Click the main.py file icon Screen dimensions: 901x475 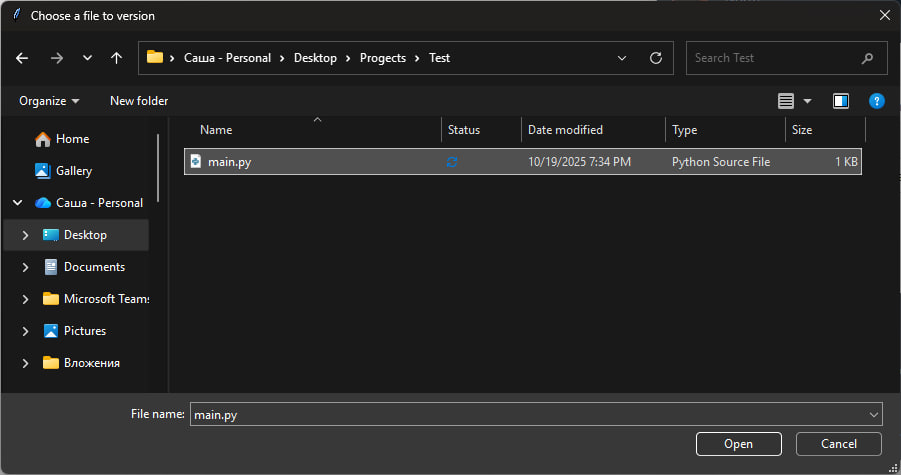click(x=195, y=161)
